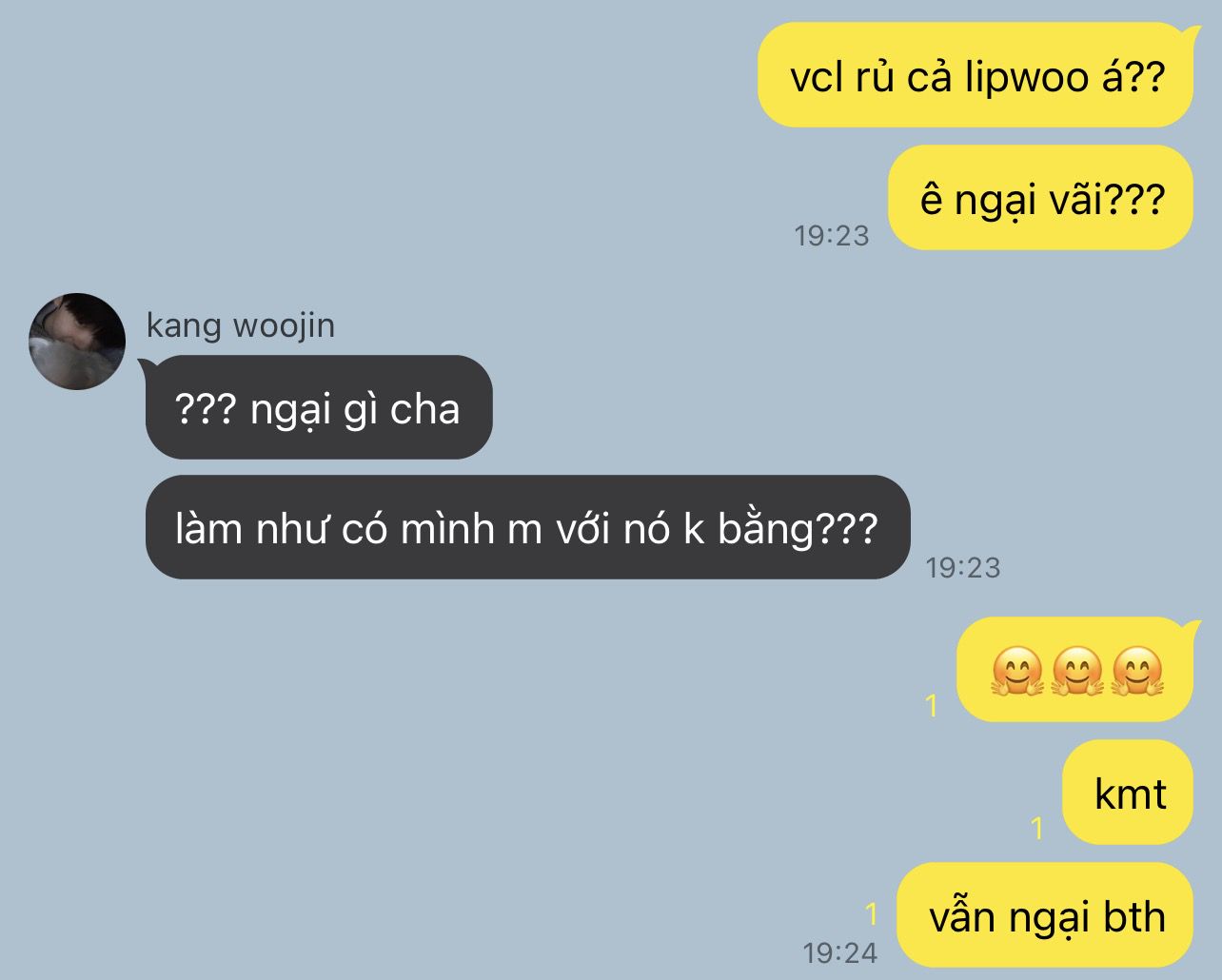Tap the unread count beside the emoji message
This screenshot has width=1222, height=980.
(932, 705)
